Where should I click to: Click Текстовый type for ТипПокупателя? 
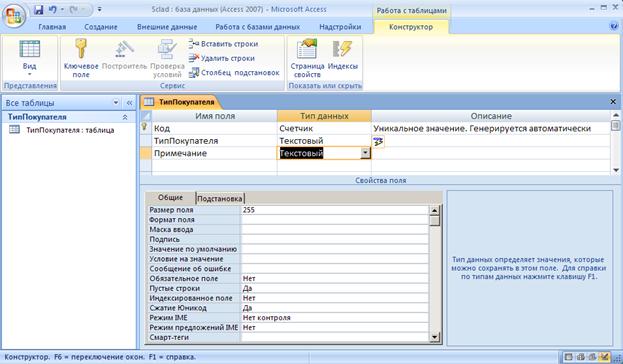tap(324, 141)
